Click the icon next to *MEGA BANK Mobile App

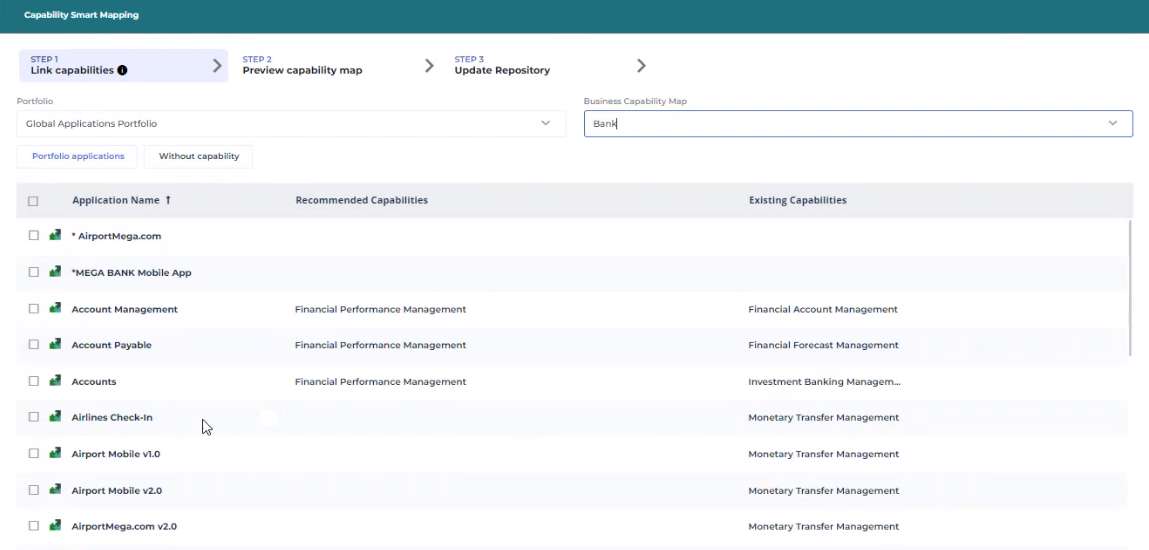tap(55, 272)
